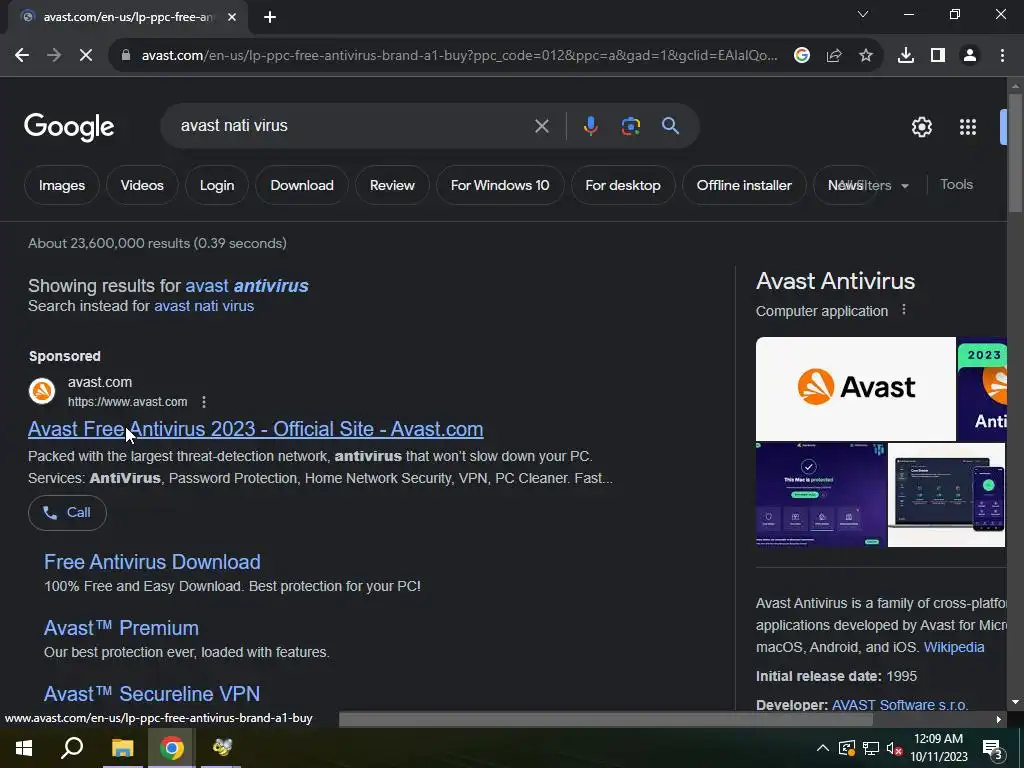
Task: Open AVAST Software s.r.o. developer link
Action: point(899,705)
